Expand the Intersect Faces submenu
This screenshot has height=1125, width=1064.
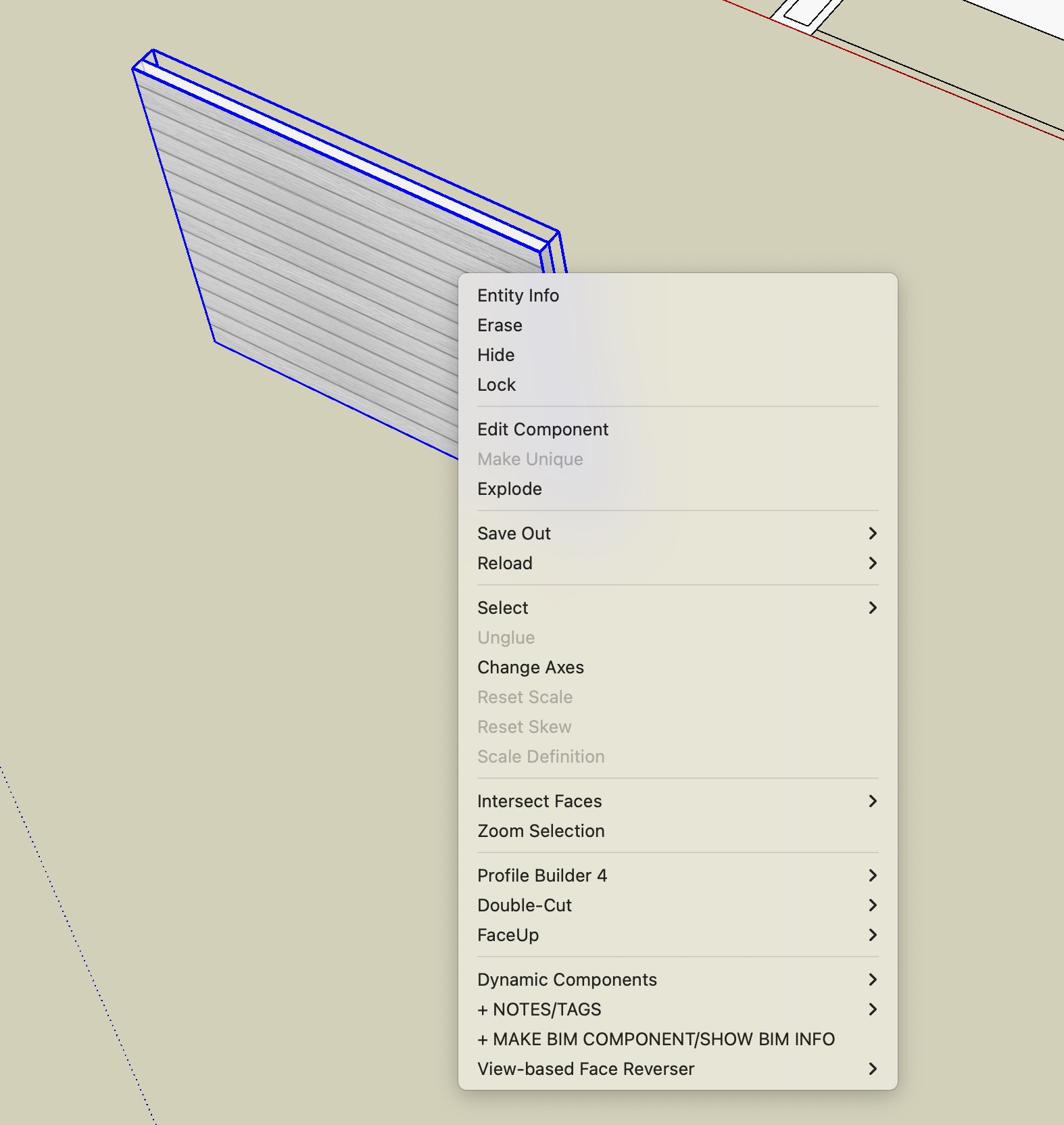[539, 801]
